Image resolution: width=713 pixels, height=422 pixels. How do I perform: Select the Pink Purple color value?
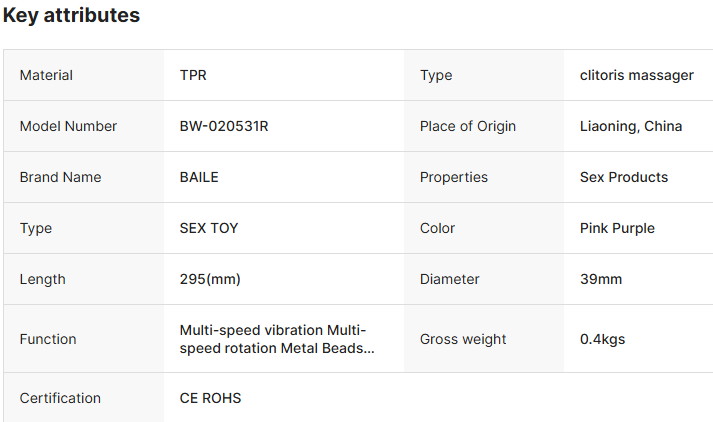617,228
